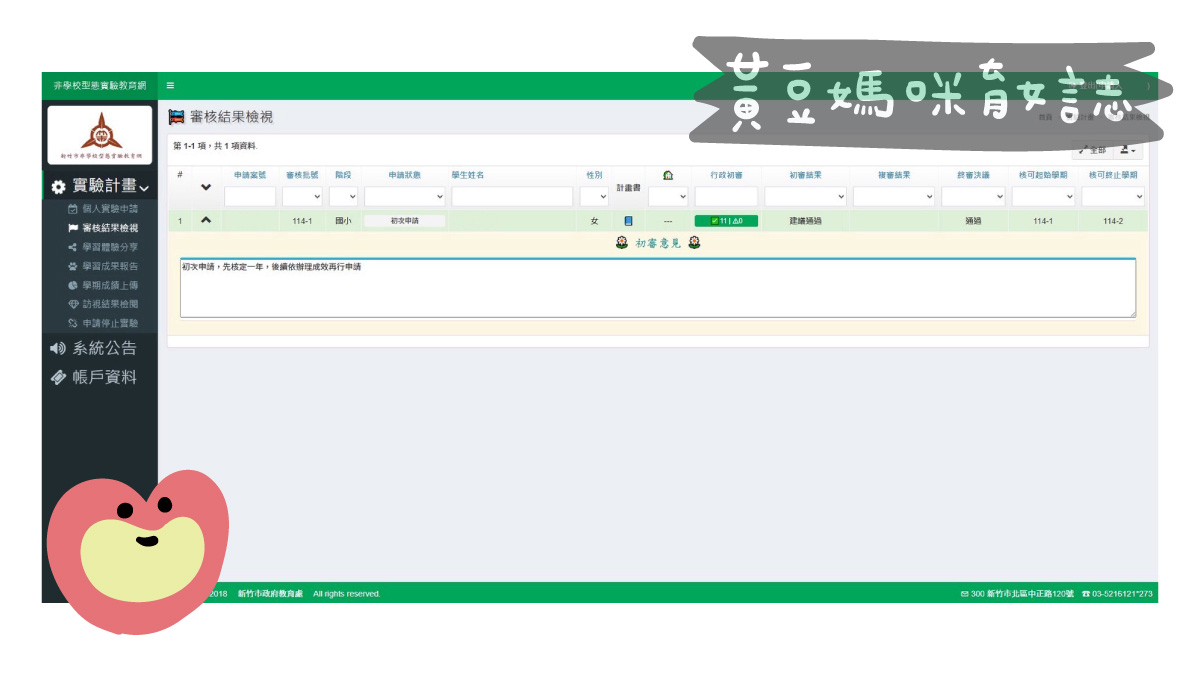
Task: Sort by the 學生姓名 column header
Action: click(468, 175)
